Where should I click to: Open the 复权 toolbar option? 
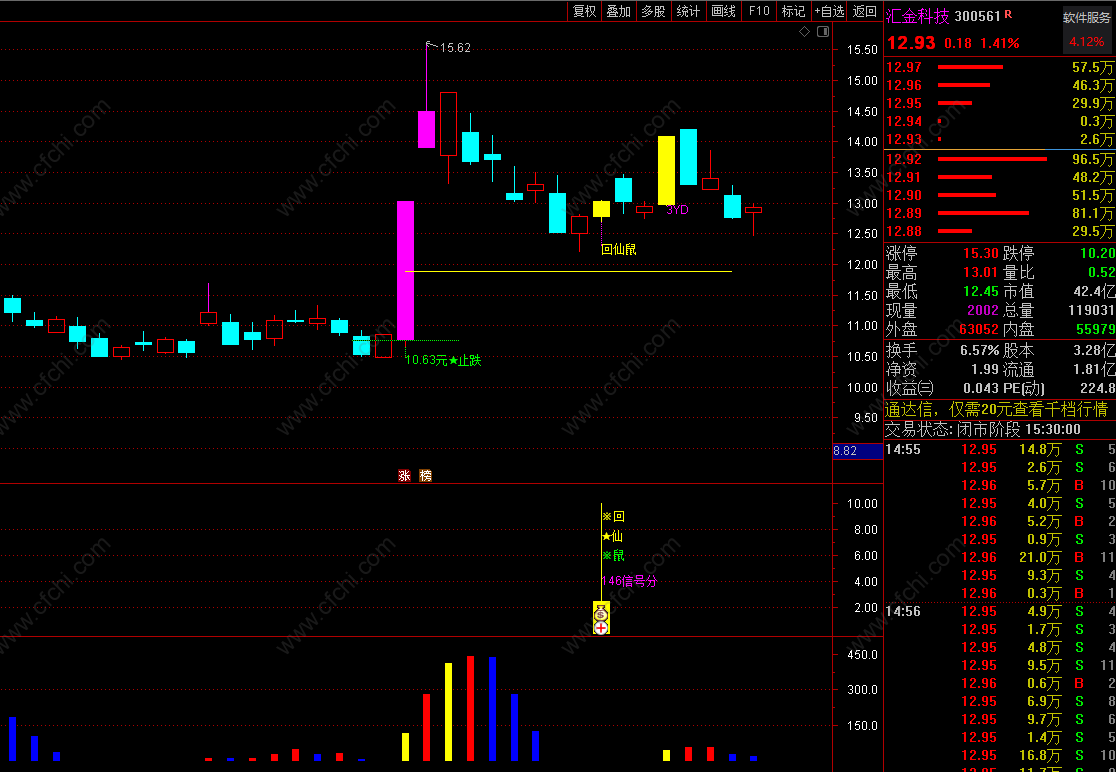(x=584, y=11)
